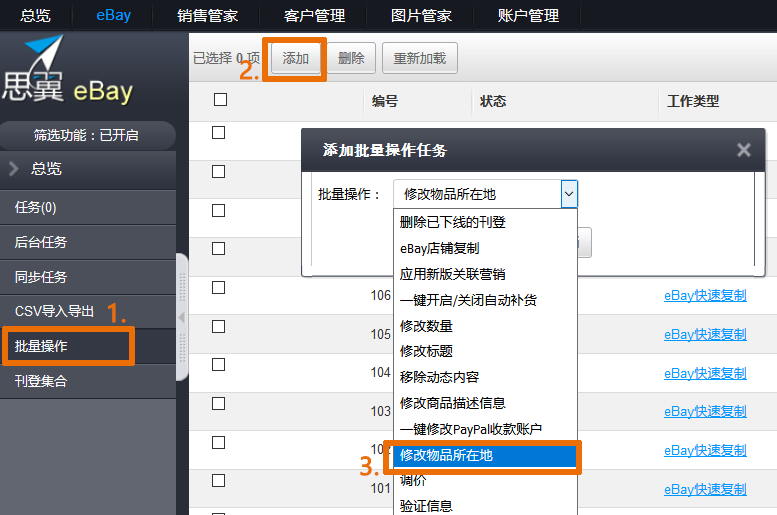Tick the checkbox for row 106
Screen dimensions: 777x515
(x=219, y=287)
